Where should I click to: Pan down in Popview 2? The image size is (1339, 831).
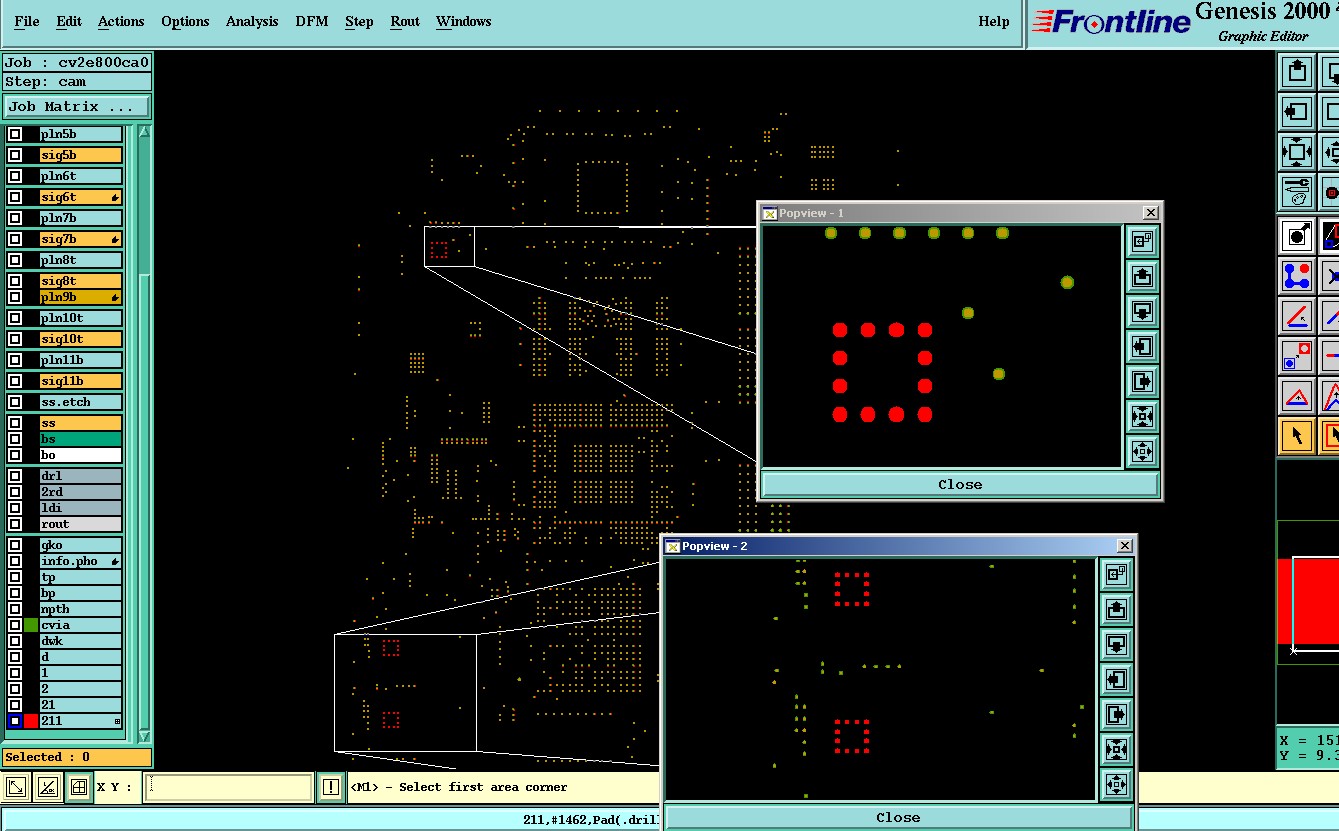[1116, 644]
